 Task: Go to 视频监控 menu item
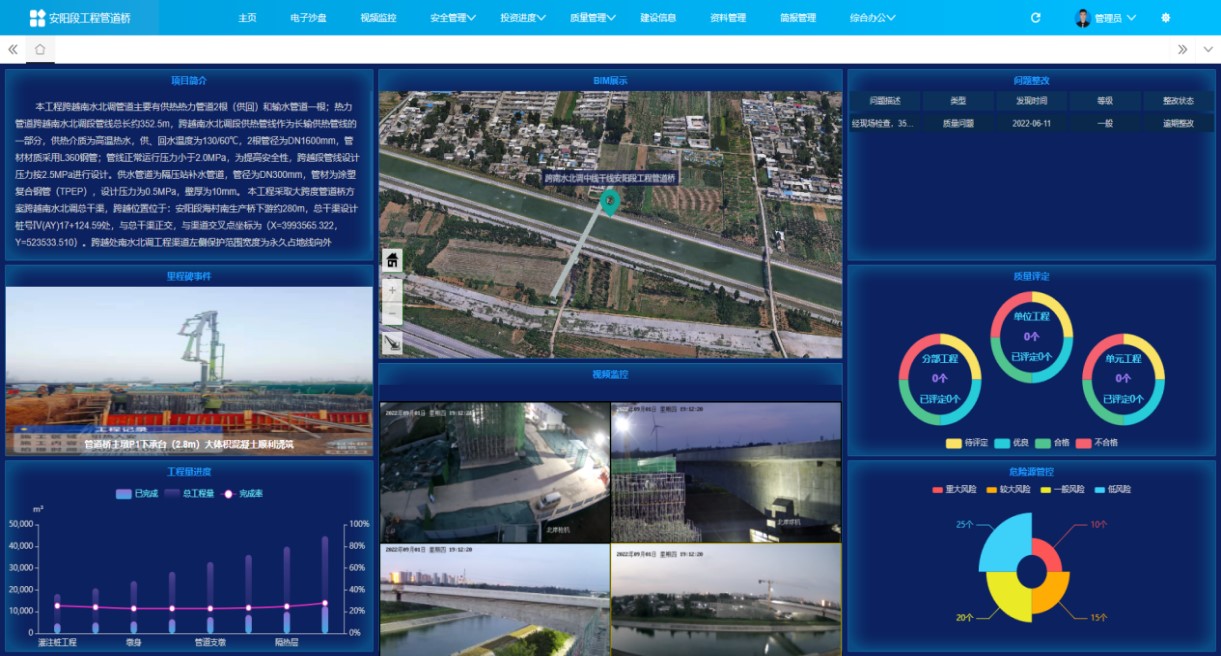378,18
